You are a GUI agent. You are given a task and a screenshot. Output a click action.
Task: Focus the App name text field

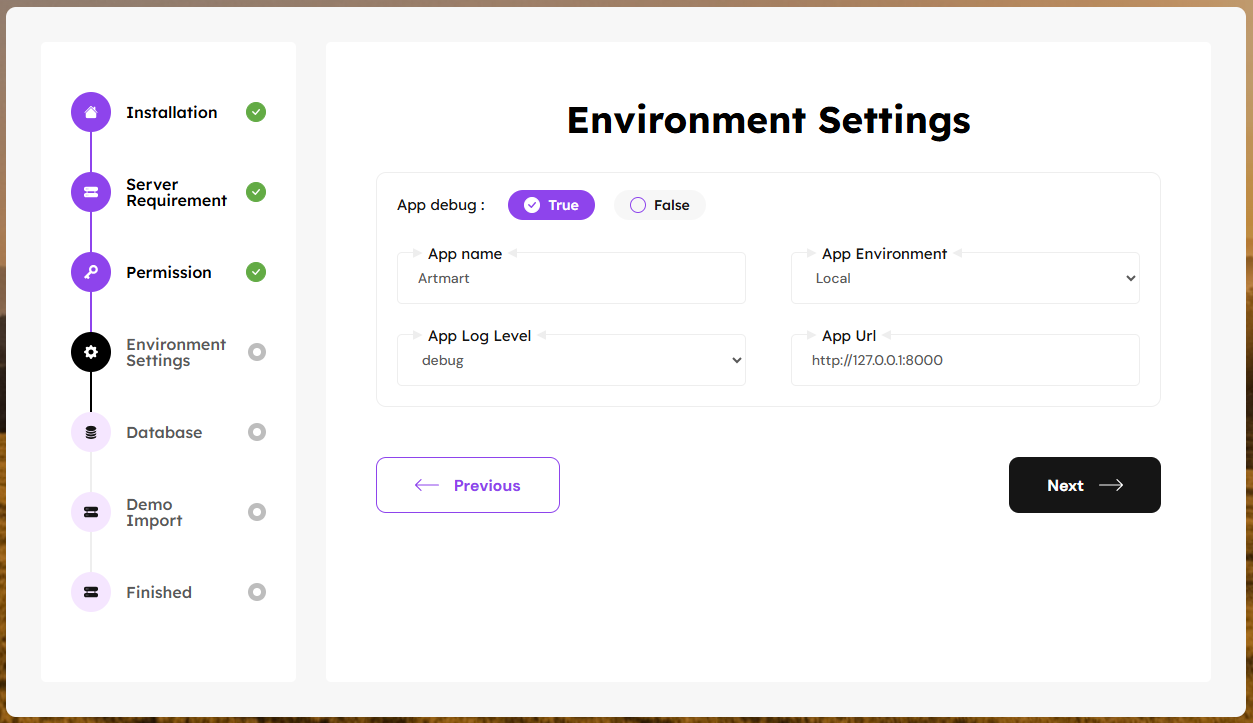[x=571, y=279]
